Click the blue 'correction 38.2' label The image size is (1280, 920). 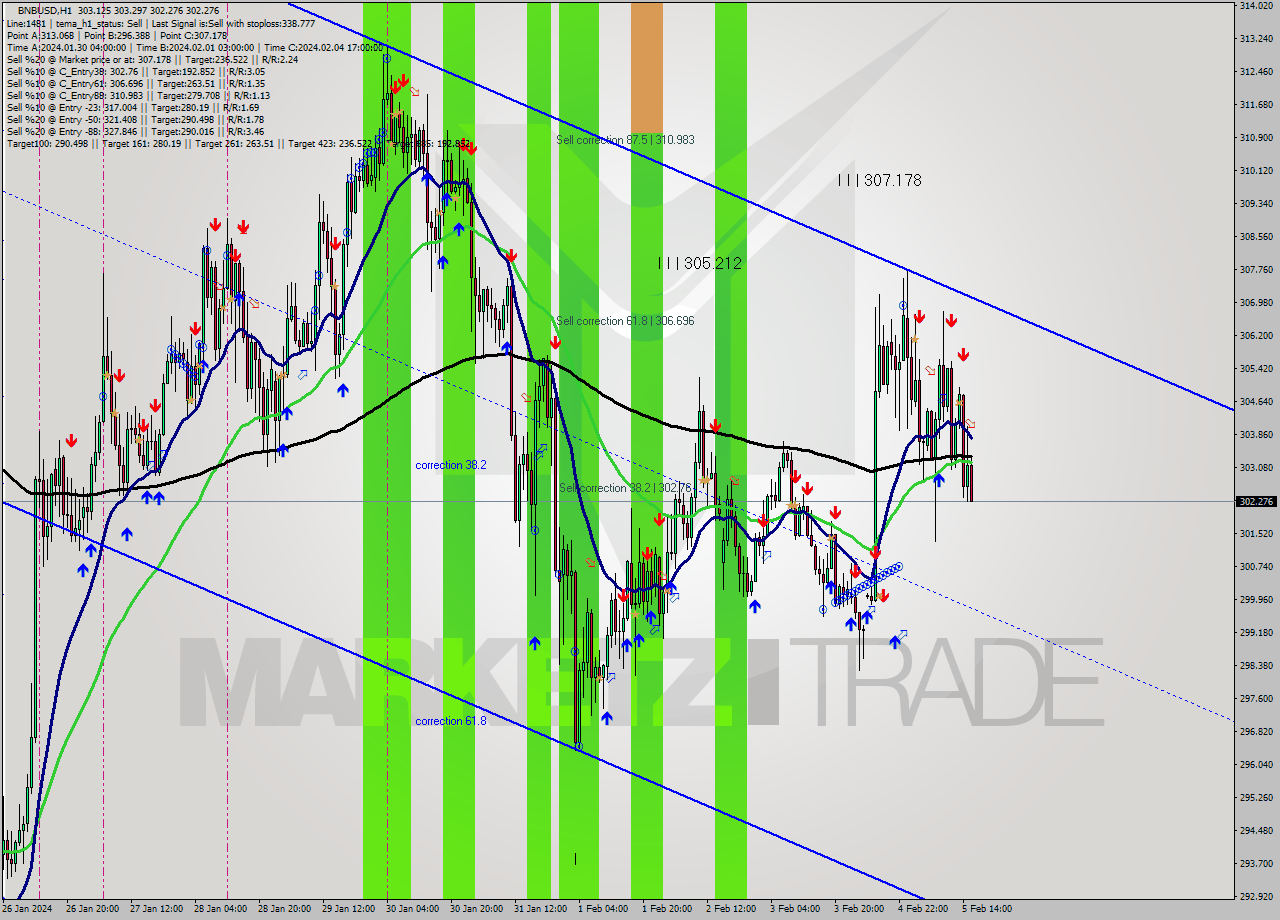(451, 465)
